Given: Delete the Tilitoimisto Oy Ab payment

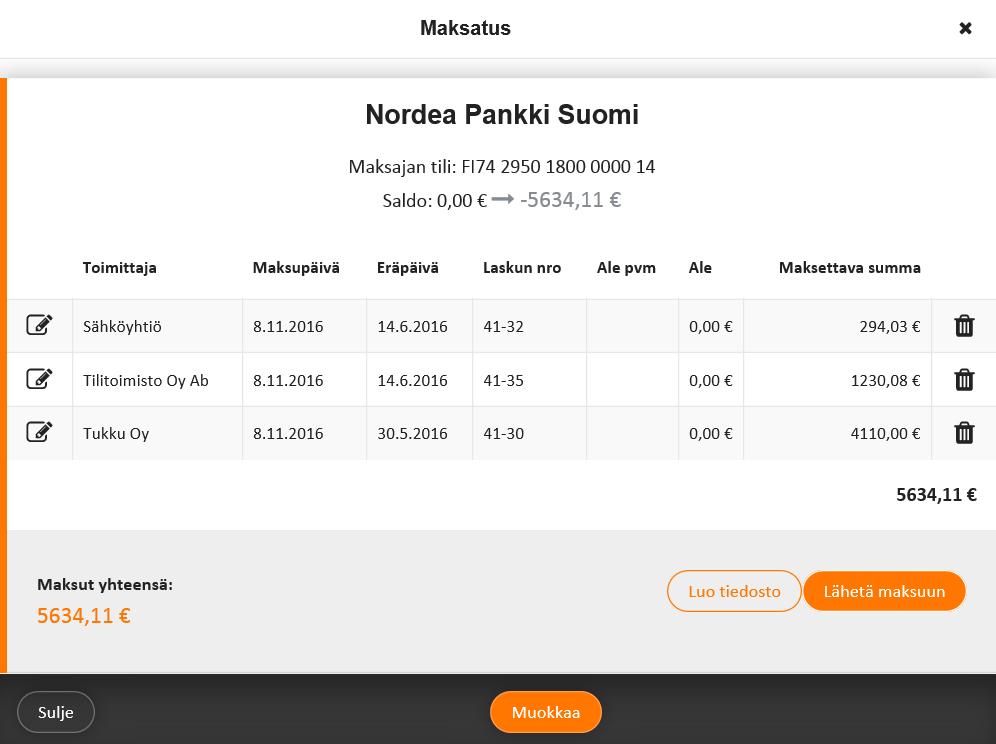Looking at the screenshot, I should [964, 379].
